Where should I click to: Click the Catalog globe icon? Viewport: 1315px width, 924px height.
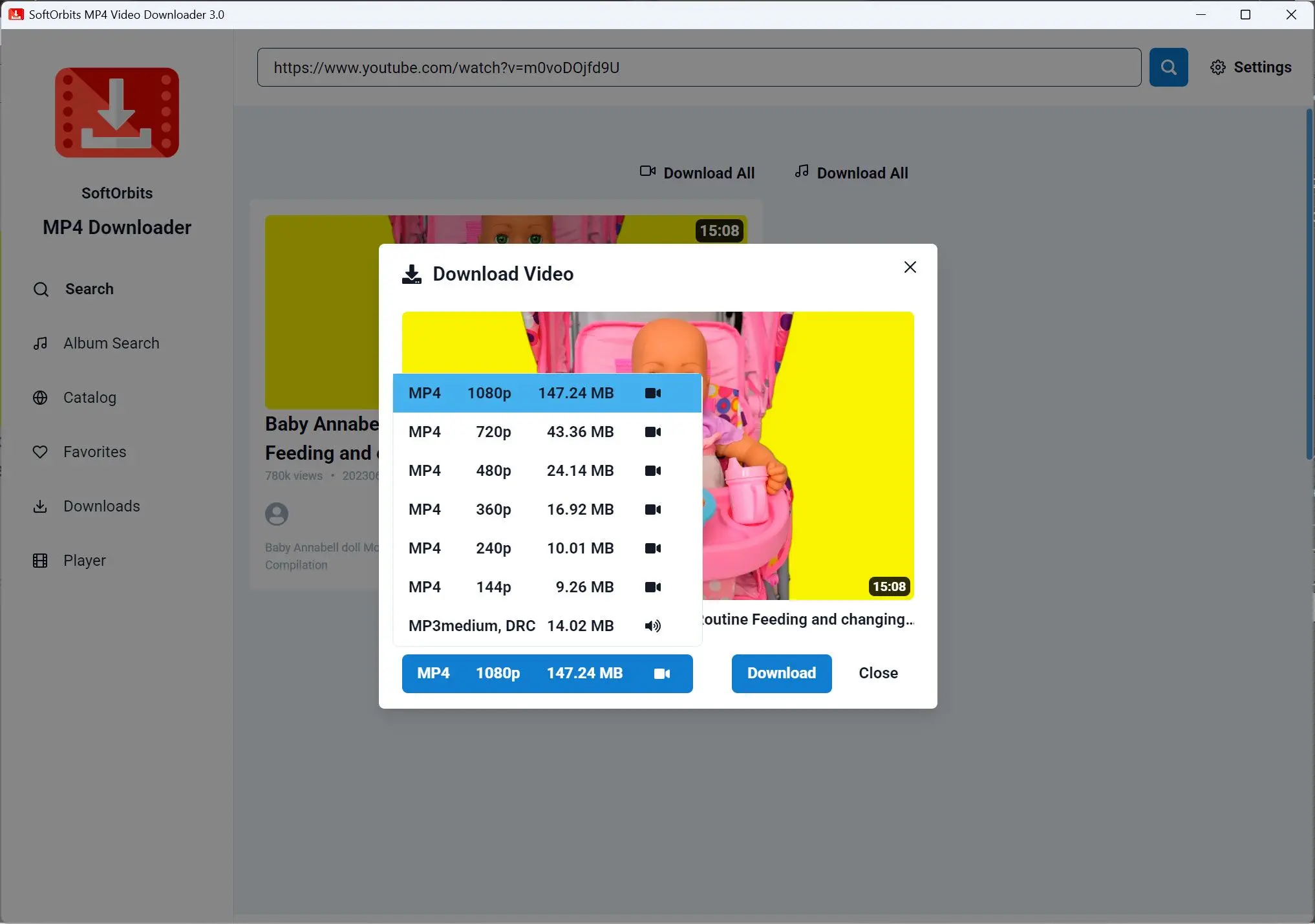click(x=40, y=398)
